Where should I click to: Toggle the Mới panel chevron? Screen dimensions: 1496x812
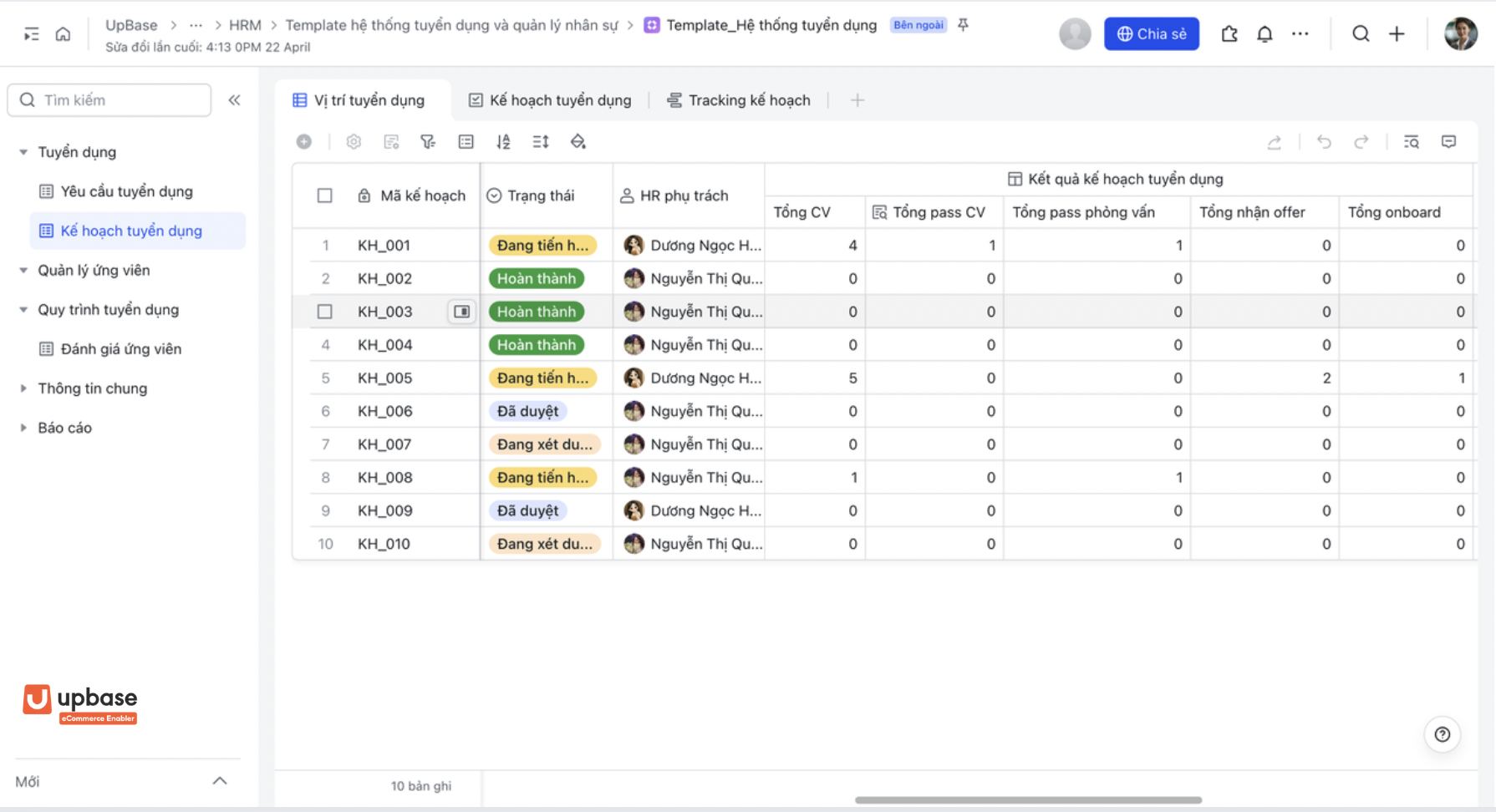tap(220, 781)
